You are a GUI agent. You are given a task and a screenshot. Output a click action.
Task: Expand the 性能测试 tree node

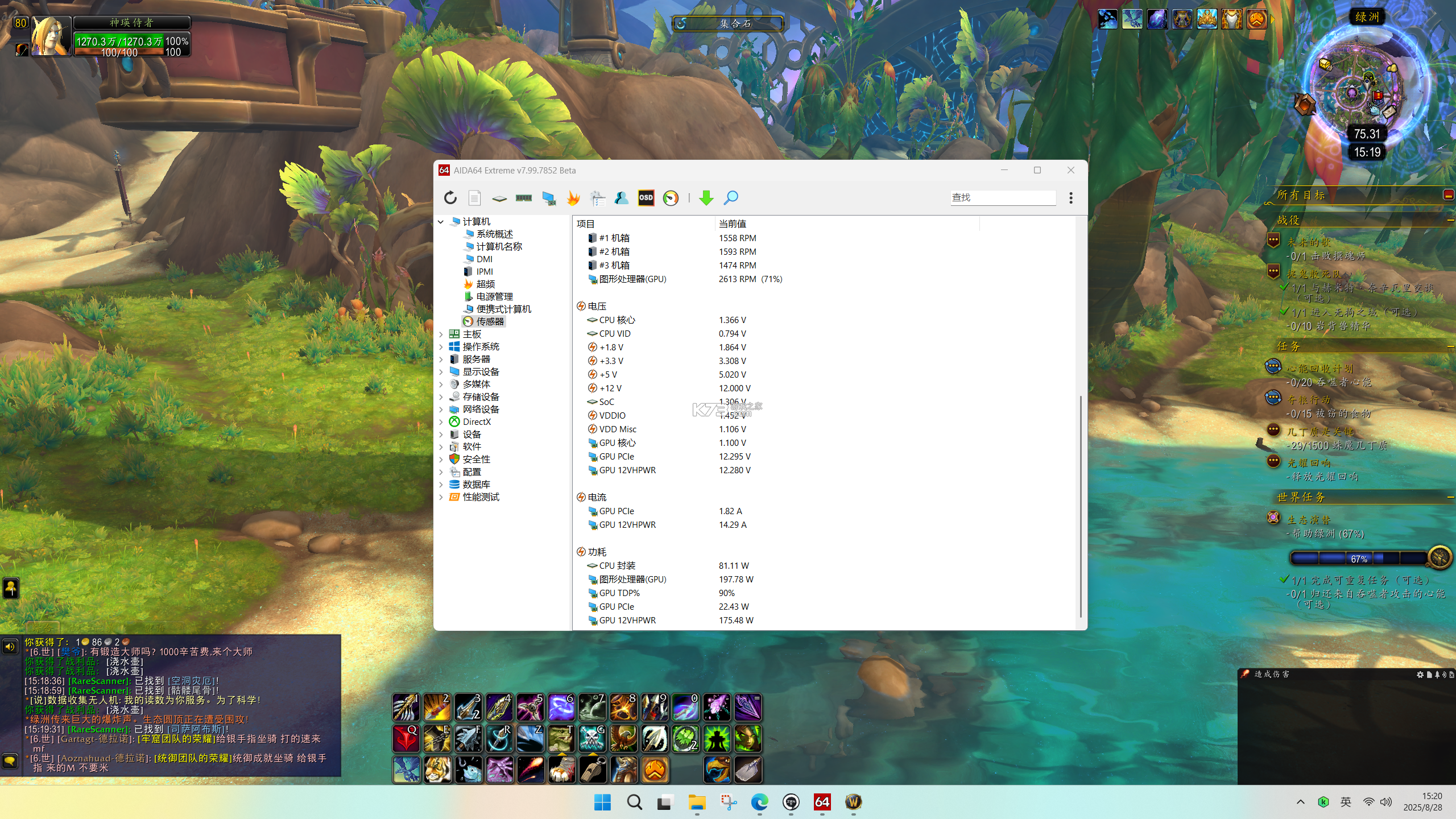tap(441, 497)
